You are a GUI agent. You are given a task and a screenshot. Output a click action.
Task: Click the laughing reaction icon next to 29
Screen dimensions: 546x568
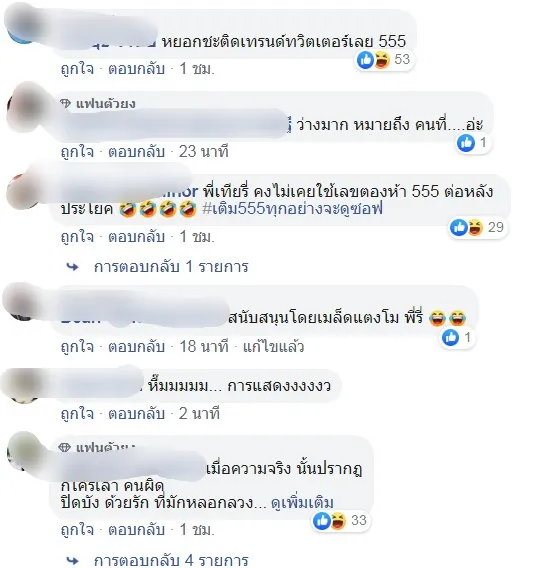coord(475,227)
